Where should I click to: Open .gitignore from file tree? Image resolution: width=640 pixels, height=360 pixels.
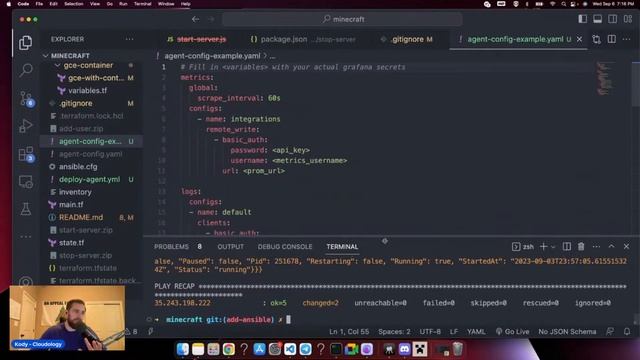pyautogui.click(x=76, y=103)
